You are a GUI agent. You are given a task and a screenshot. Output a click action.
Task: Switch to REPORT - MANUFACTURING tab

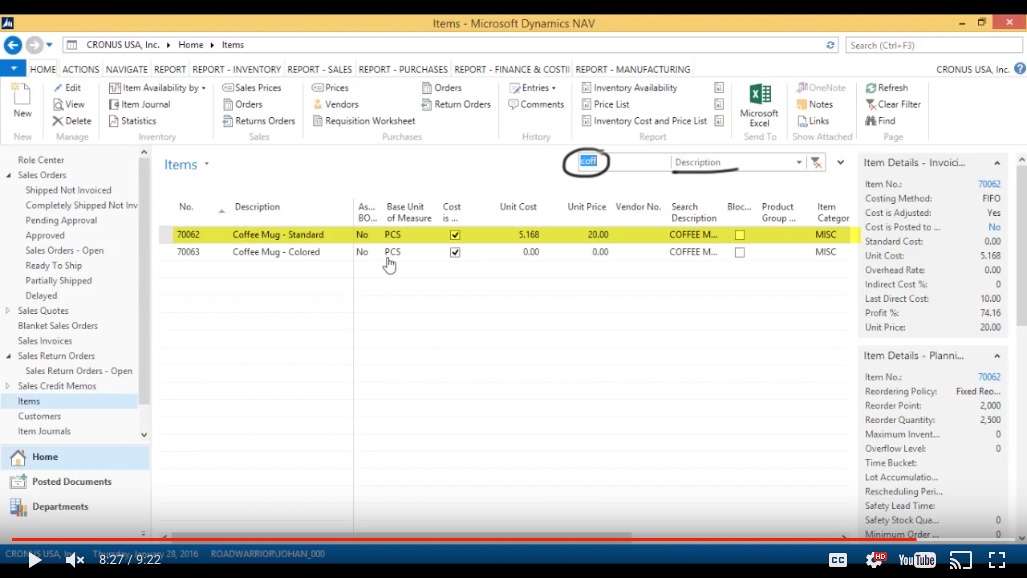point(633,69)
